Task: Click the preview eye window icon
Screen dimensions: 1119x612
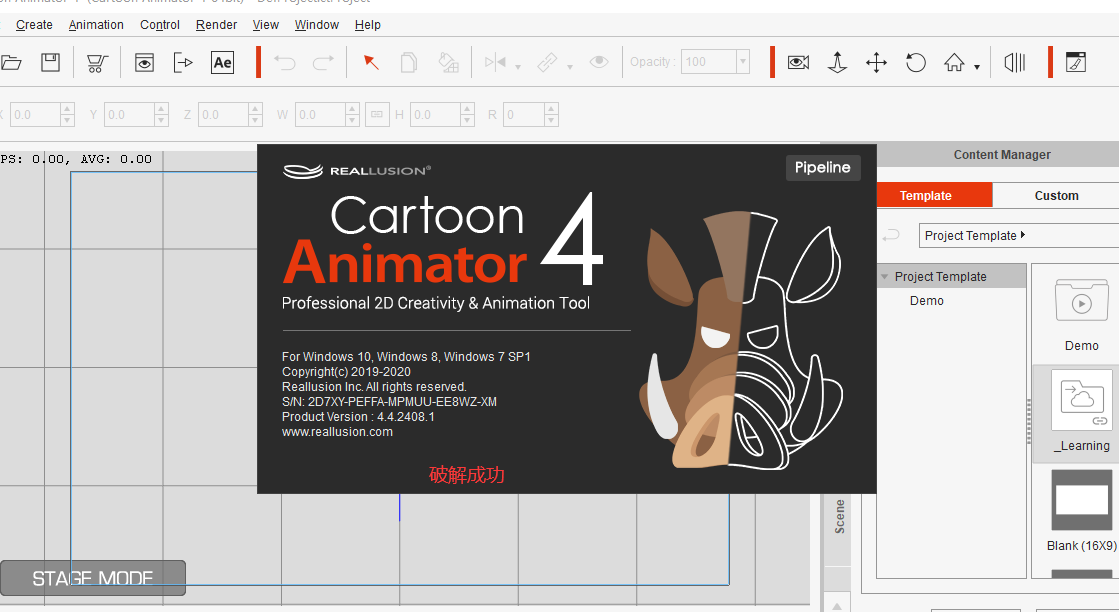Action: pos(144,63)
